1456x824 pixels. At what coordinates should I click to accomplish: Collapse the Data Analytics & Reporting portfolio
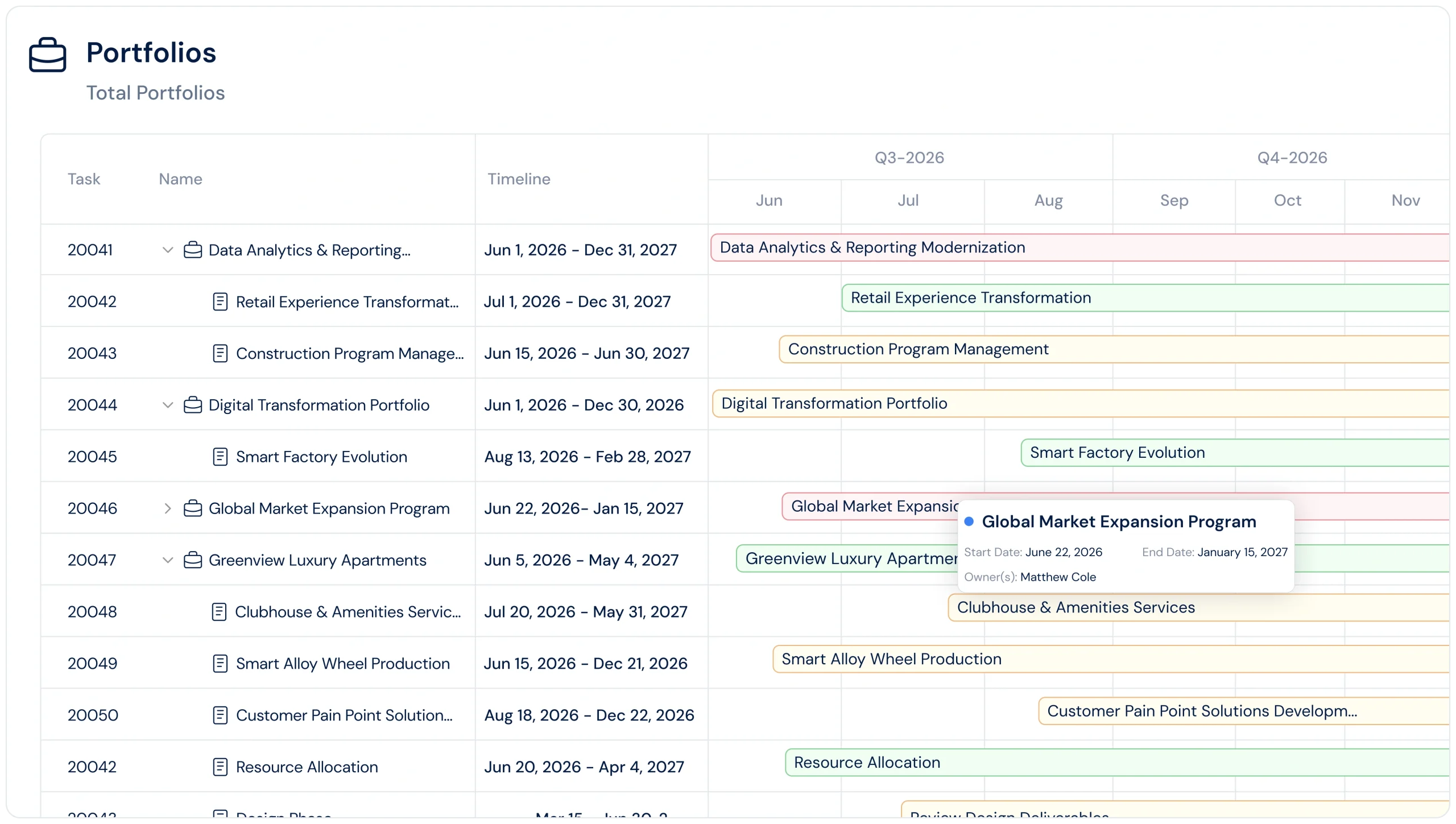click(167, 250)
